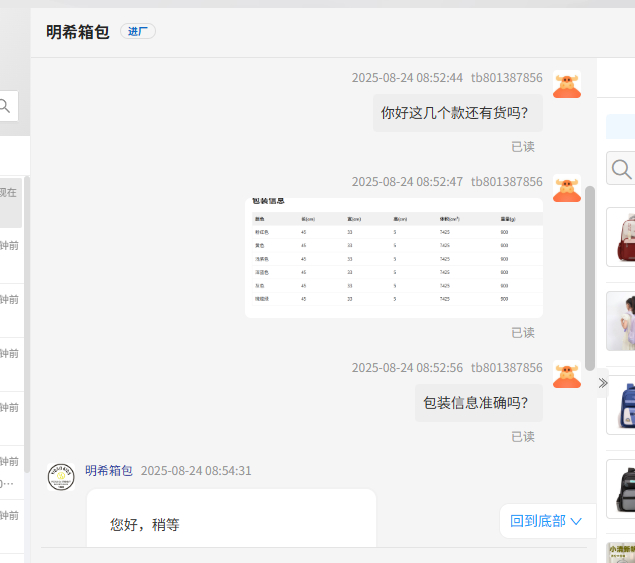Open the black backpack product thumbnail
This screenshot has height=563, width=635.
tap(621, 488)
